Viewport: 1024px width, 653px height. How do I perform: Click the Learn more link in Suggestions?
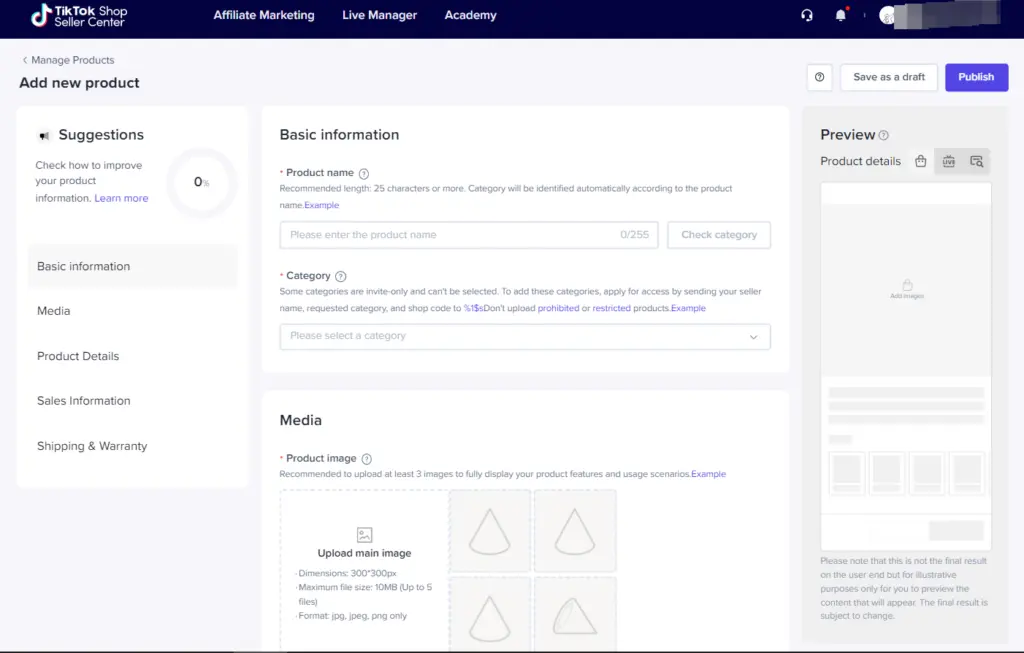(121, 198)
